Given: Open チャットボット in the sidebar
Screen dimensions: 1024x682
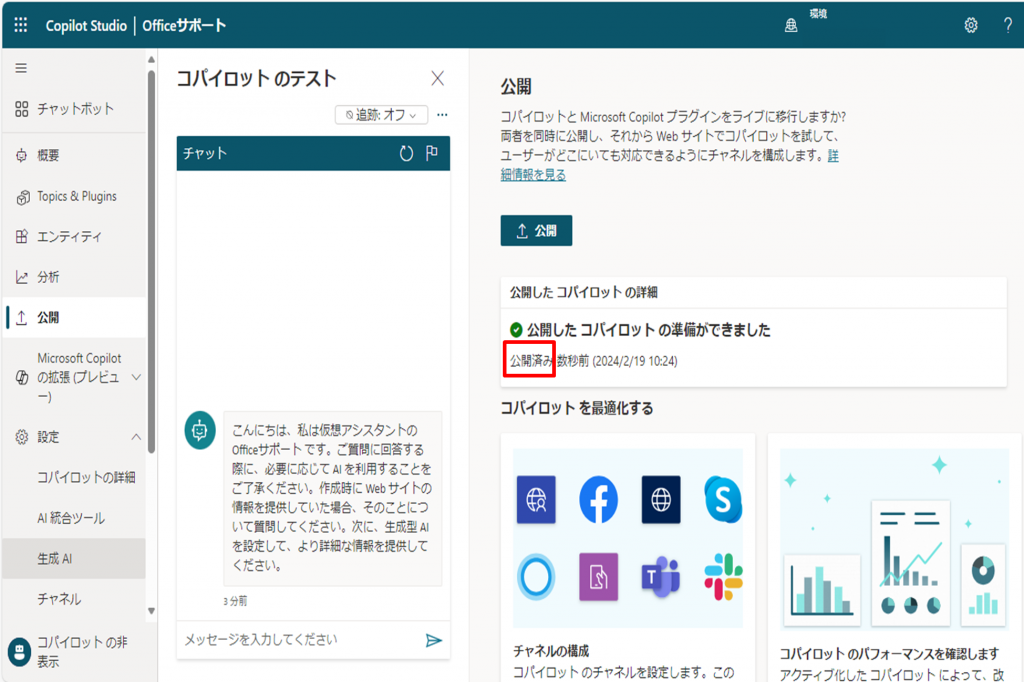Looking at the screenshot, I should pyautogui.click(x=74, y=108).
